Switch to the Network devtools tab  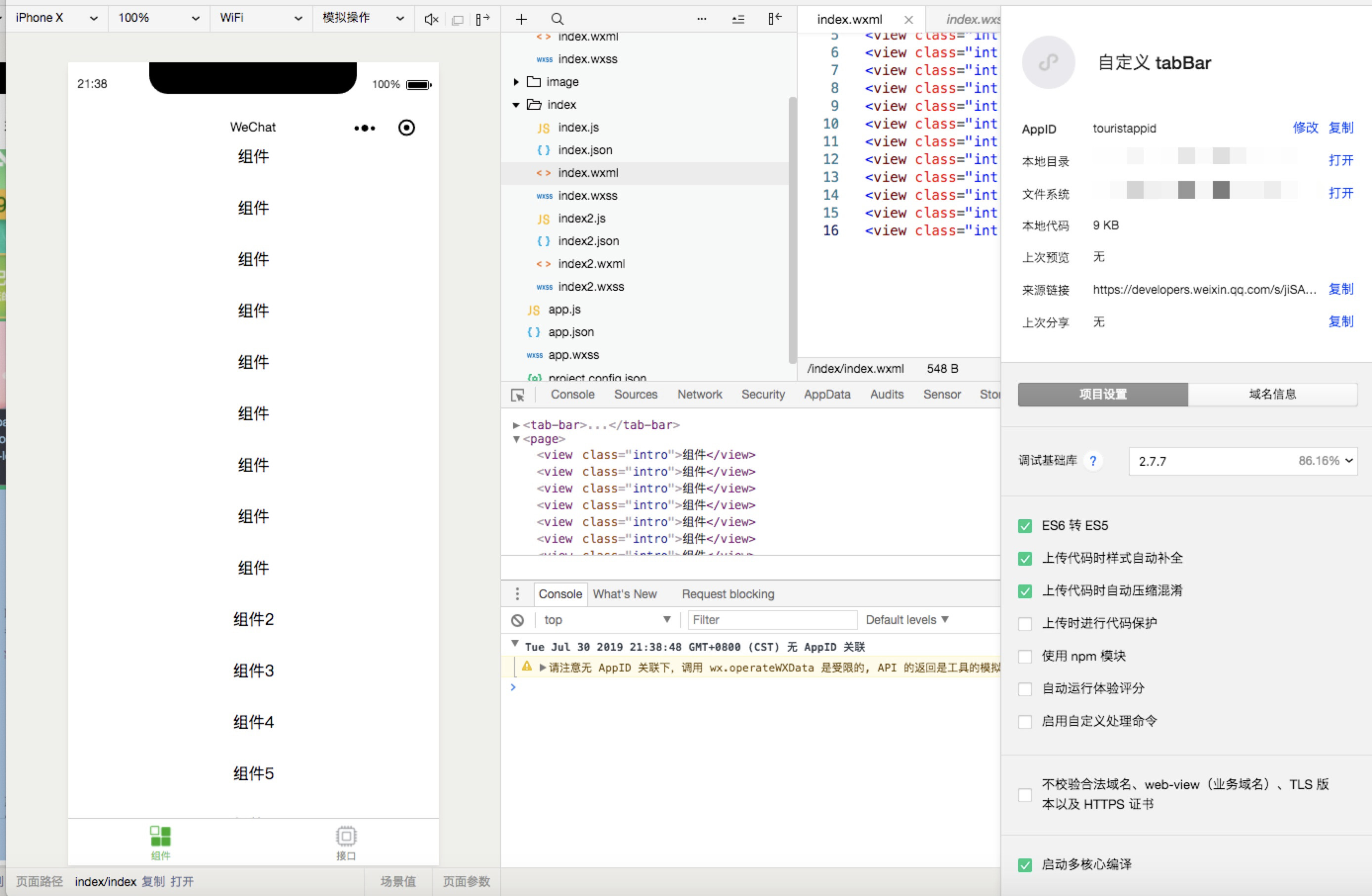pos(699,395)
